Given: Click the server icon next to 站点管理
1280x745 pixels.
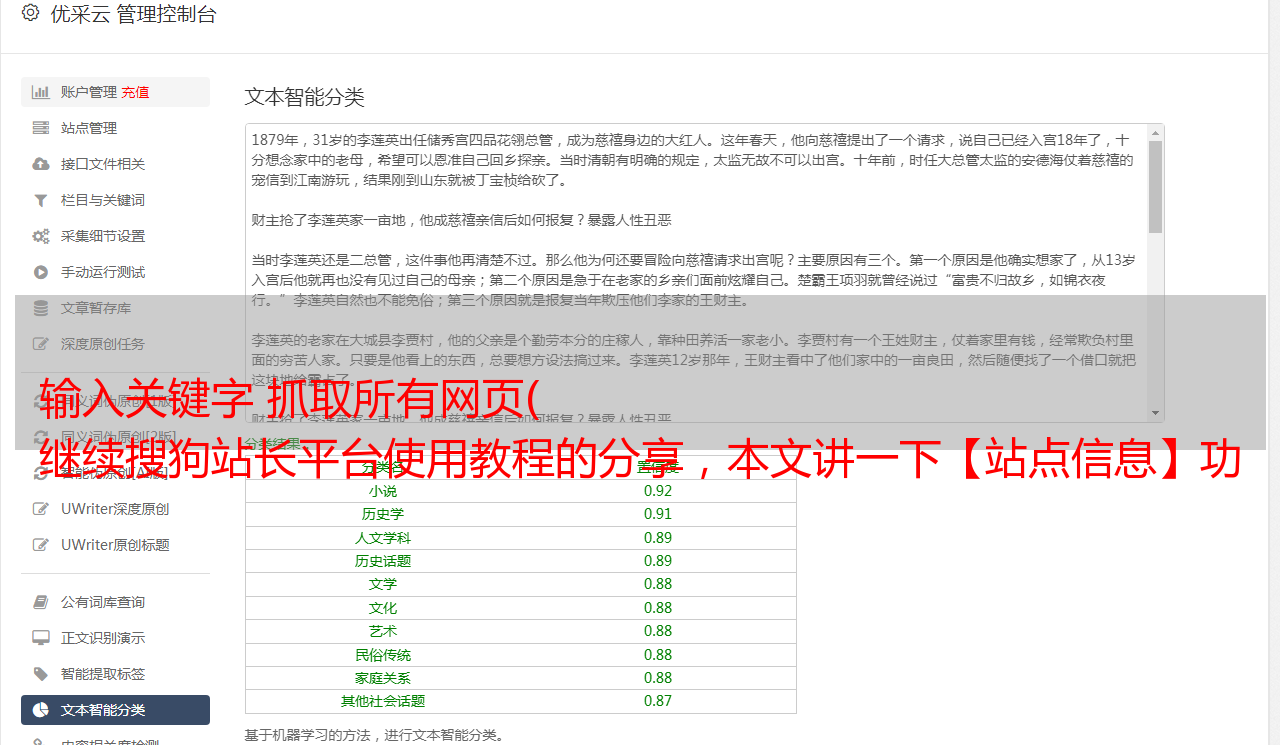Looking at the screenshot, I should [x=41, y=128].
